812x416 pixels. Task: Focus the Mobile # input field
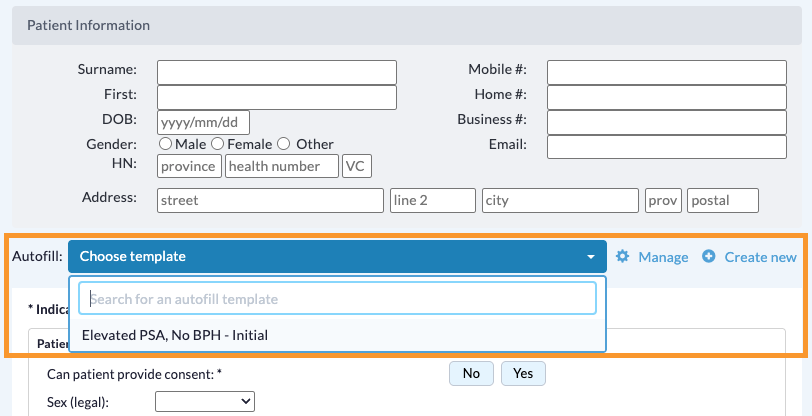(x=667, y=73)
